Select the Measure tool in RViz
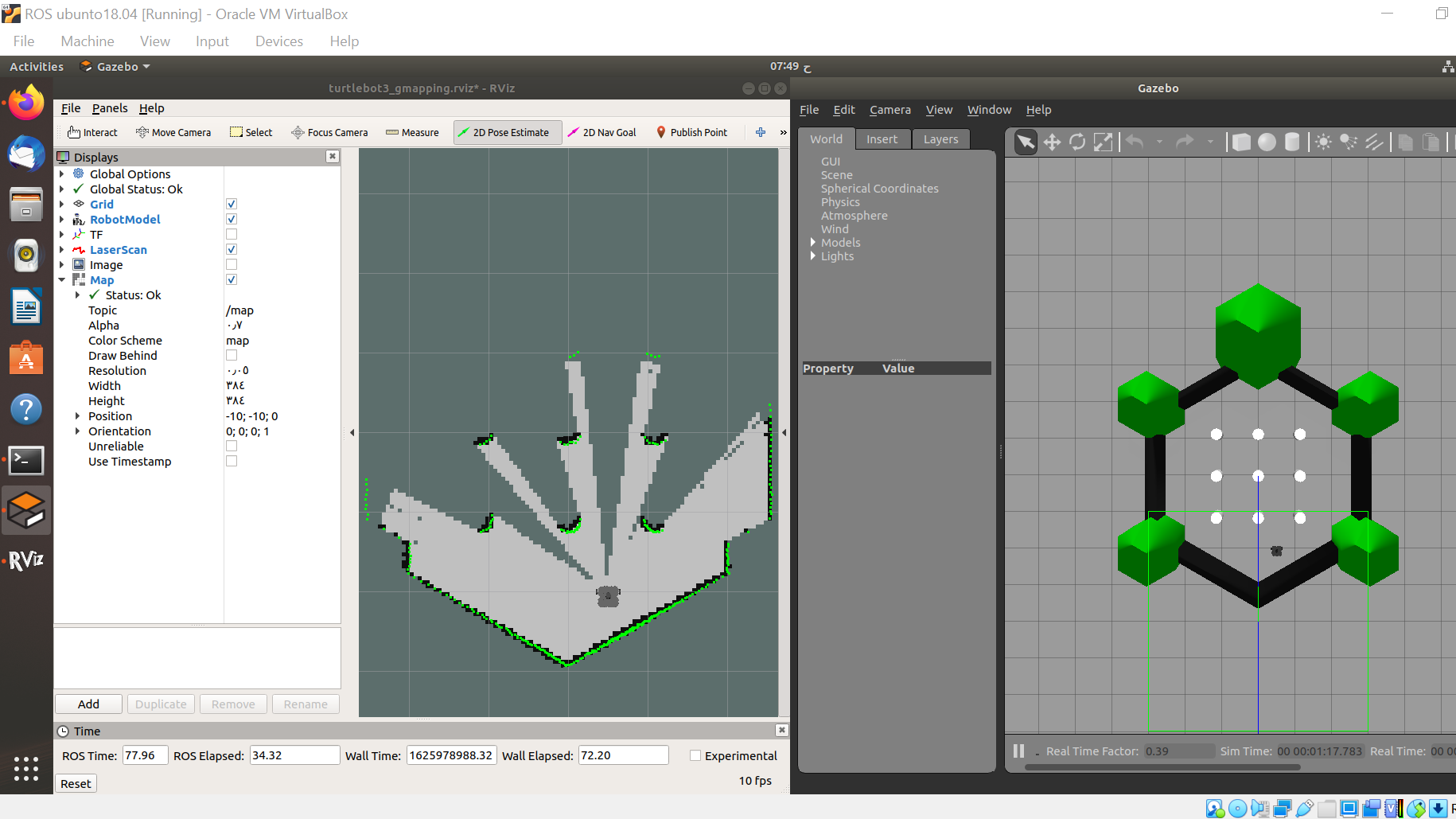This screenshot has width=1456, height=819. pos(412,132)
